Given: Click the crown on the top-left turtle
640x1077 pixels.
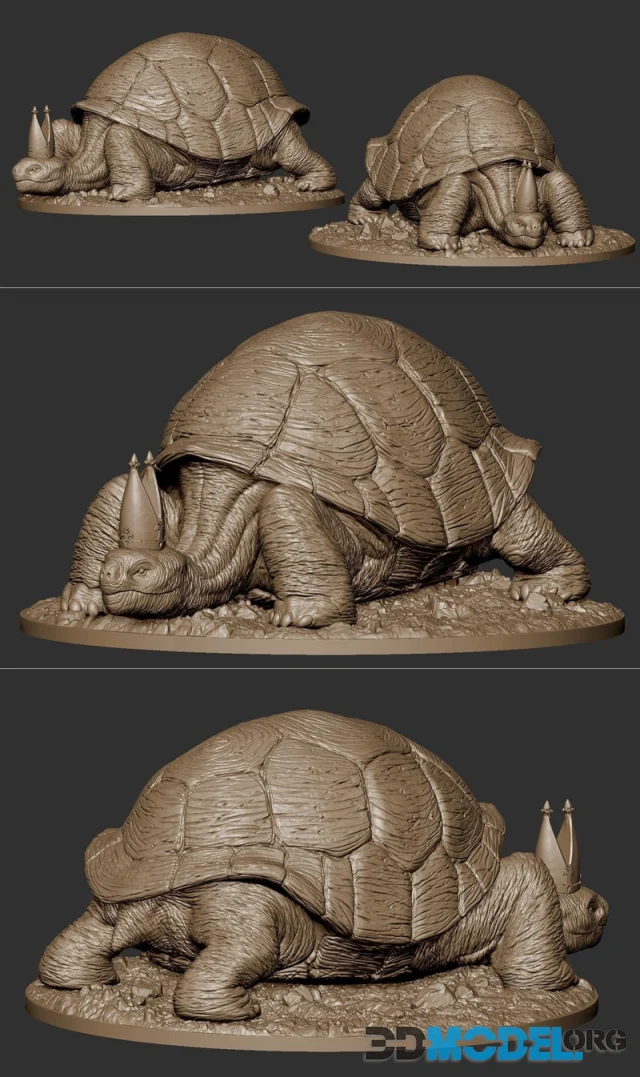Looking at the screenshot, I should pyautogui.click(x=40, y=133).
